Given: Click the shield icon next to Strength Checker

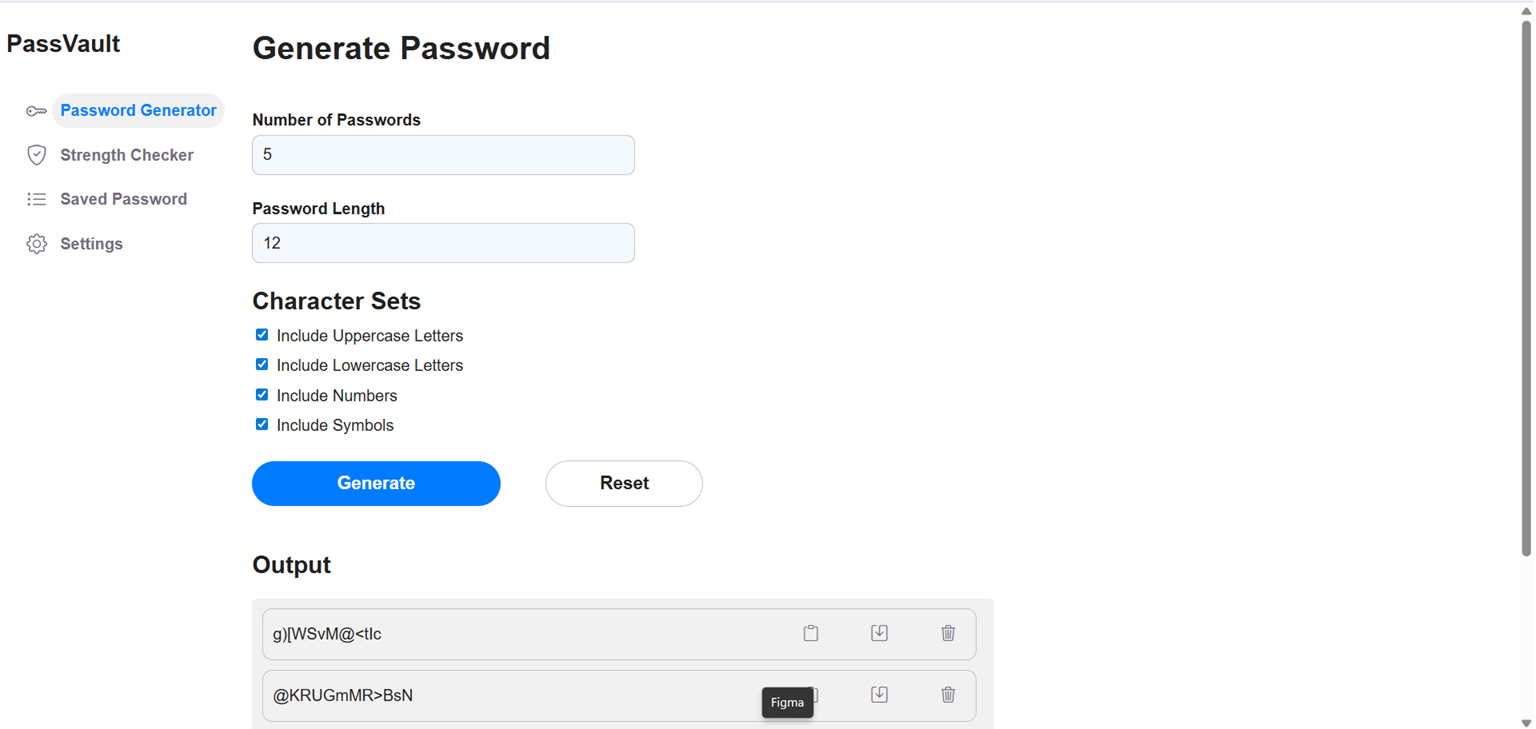Looking at the screenshot, I should (x=36, y=155).
